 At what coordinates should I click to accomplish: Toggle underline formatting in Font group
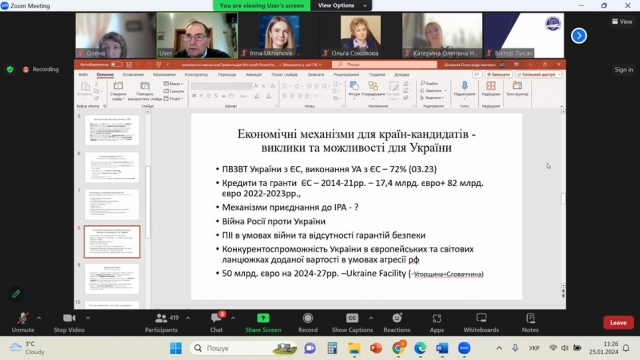[x=209, y=96]
